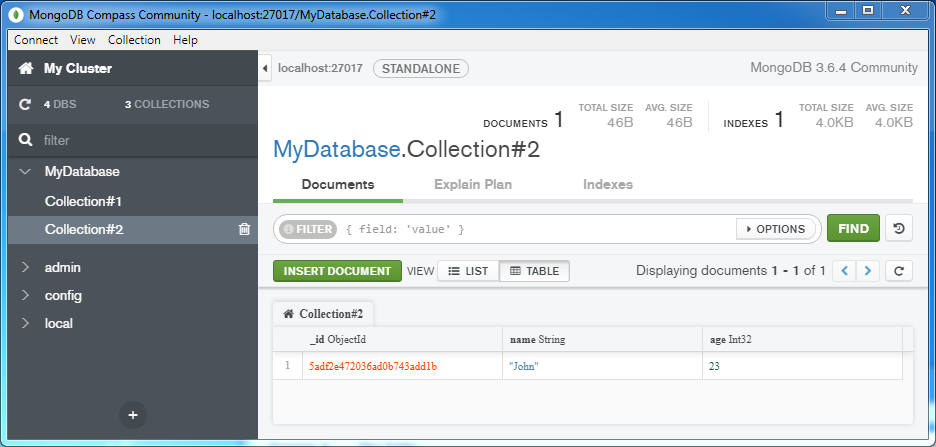Click the localhost:27017 host label
Viewport: 936px width, 447px height.
coord(321,69)
